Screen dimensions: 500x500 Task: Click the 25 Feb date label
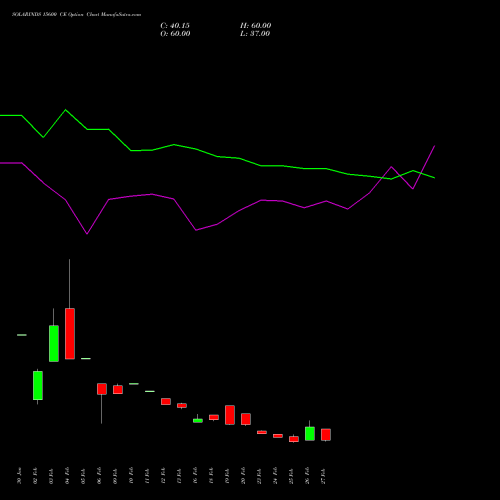click(291, 476)
